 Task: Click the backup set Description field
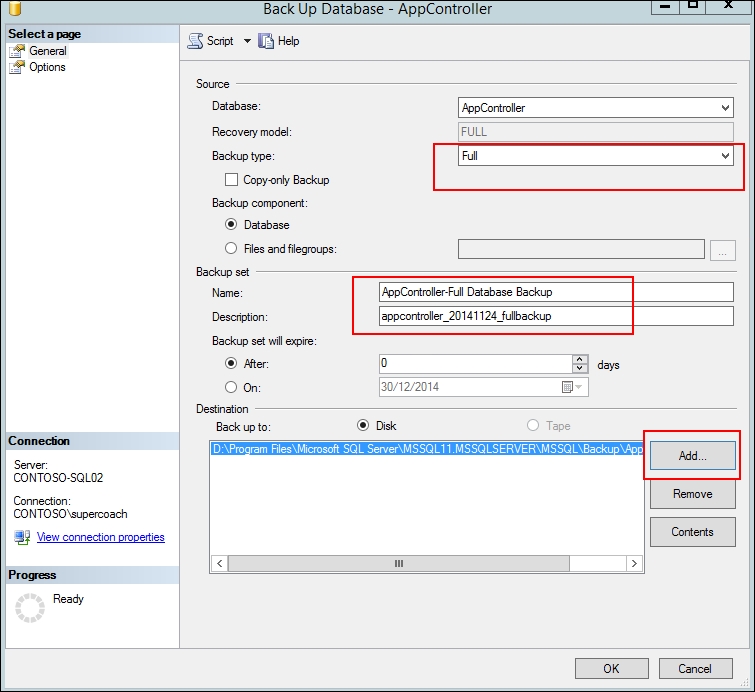tap(556, 316)
